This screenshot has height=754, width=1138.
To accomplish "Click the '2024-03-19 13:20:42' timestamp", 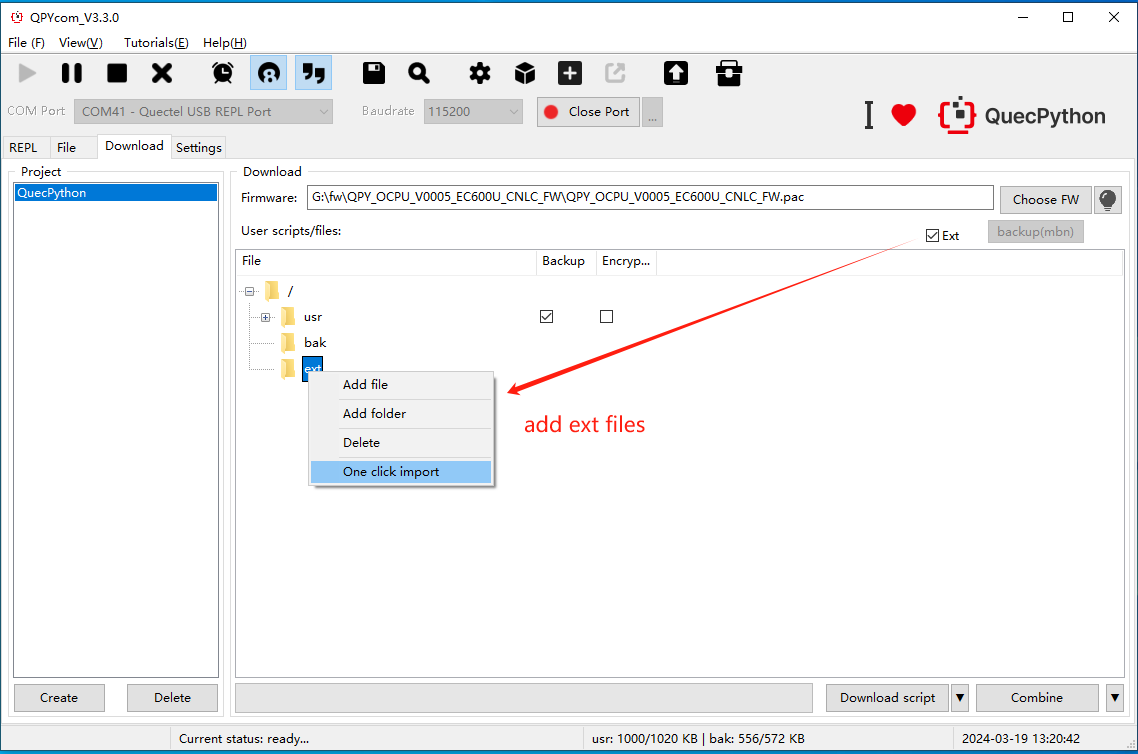I will (x=1020, y=739).
